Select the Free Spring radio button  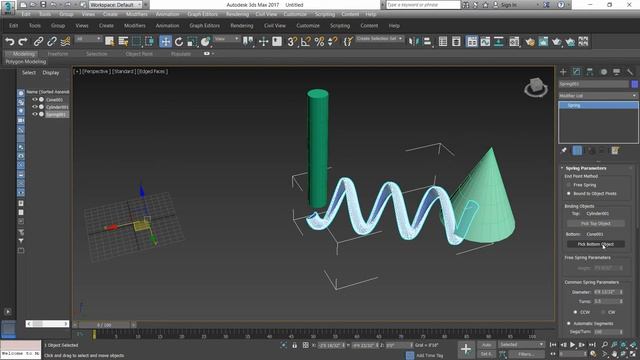pos(569,185)
